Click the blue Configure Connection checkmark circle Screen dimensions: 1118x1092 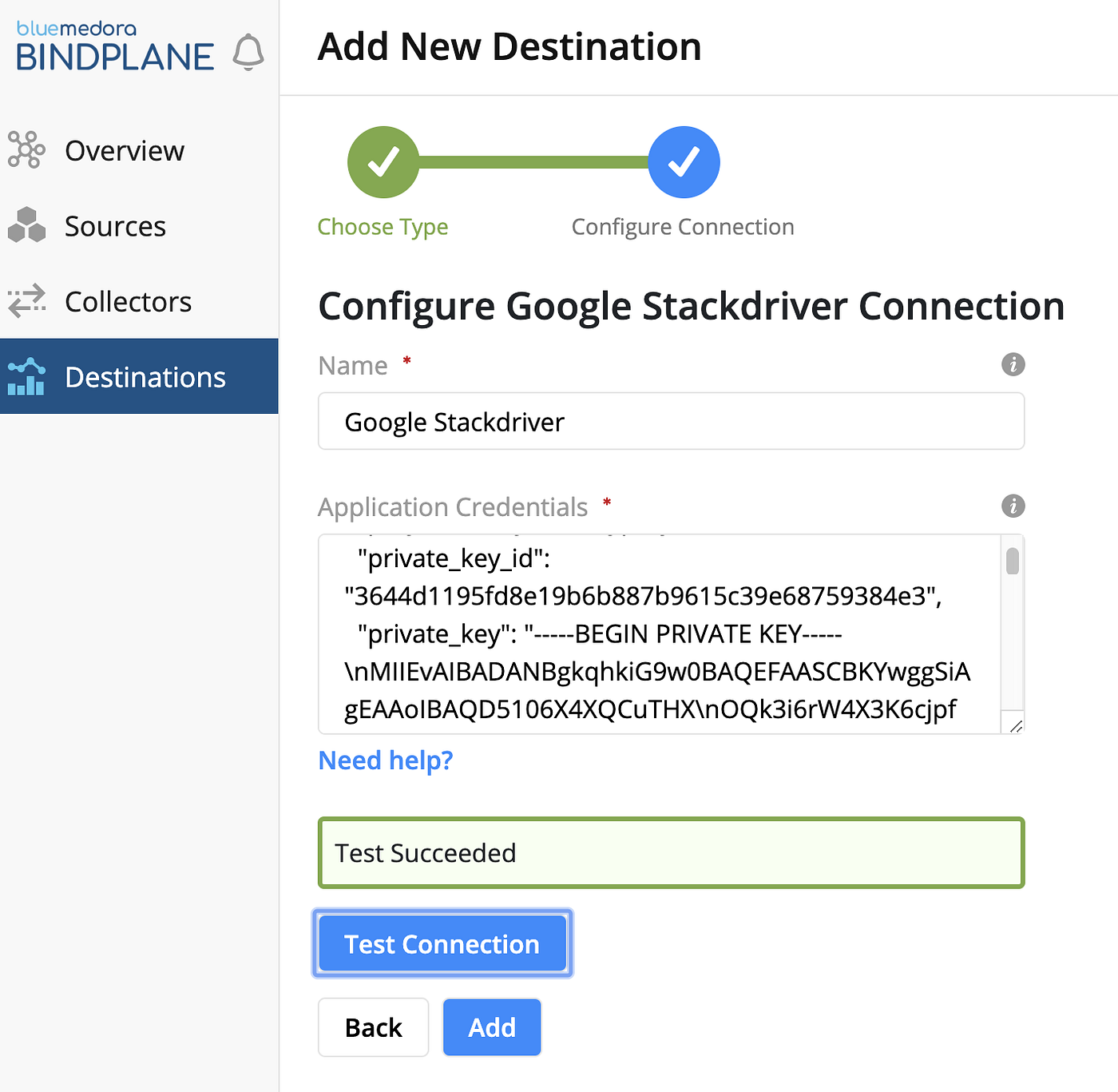pos(684,161)
